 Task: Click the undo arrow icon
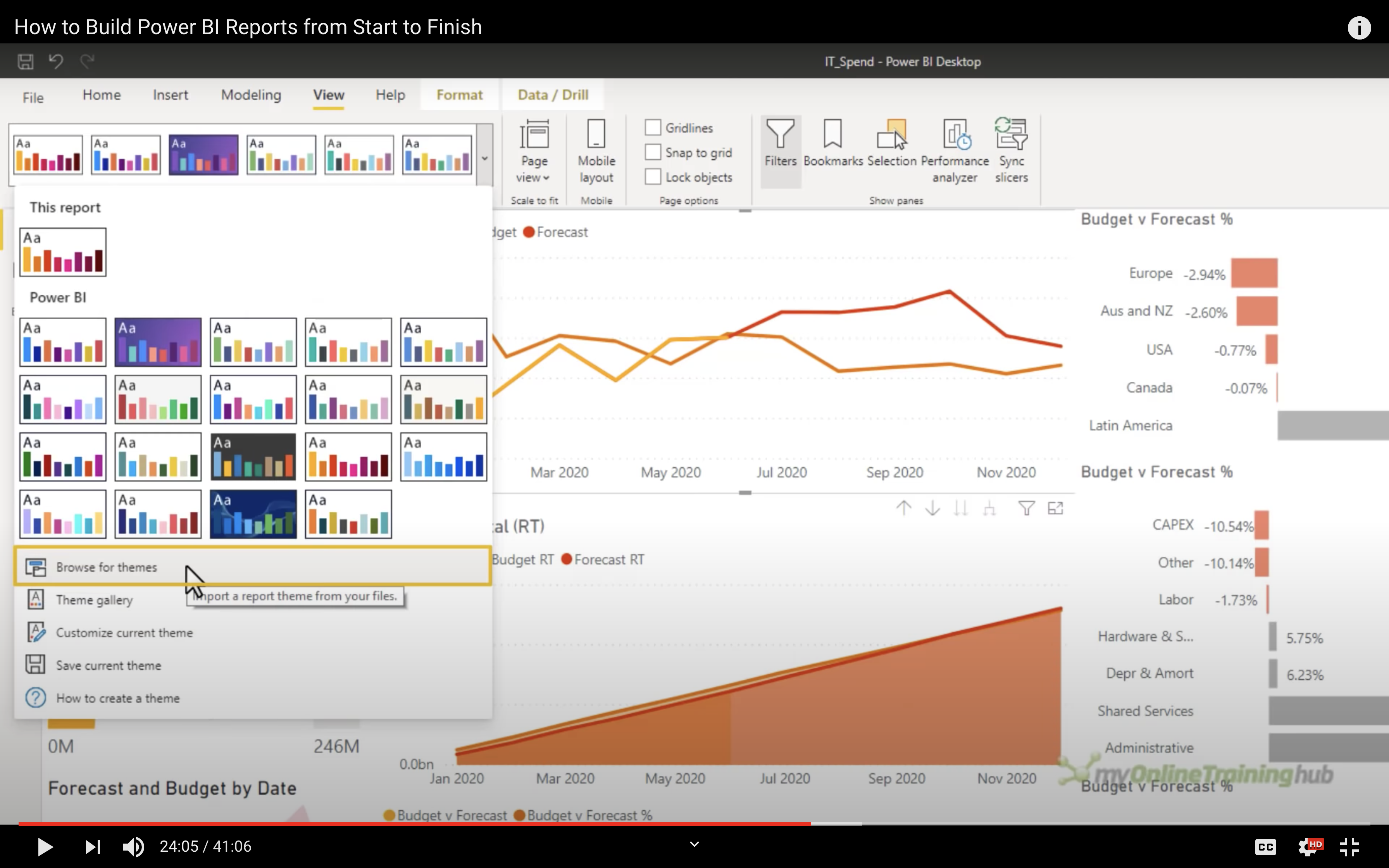tap(56, 62)
